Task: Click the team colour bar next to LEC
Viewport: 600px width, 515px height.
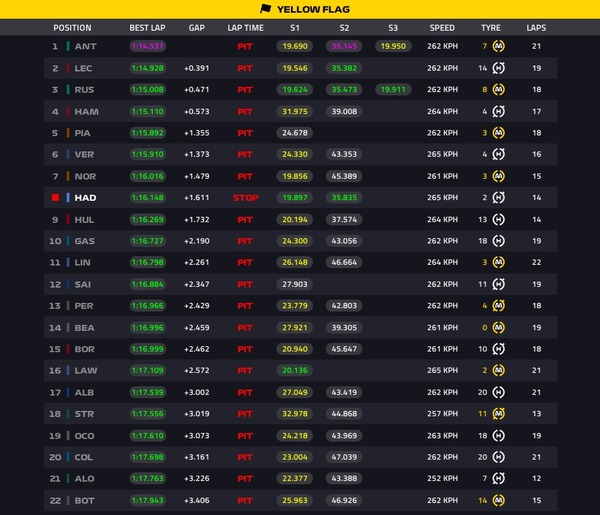Action: pos(68,68)
